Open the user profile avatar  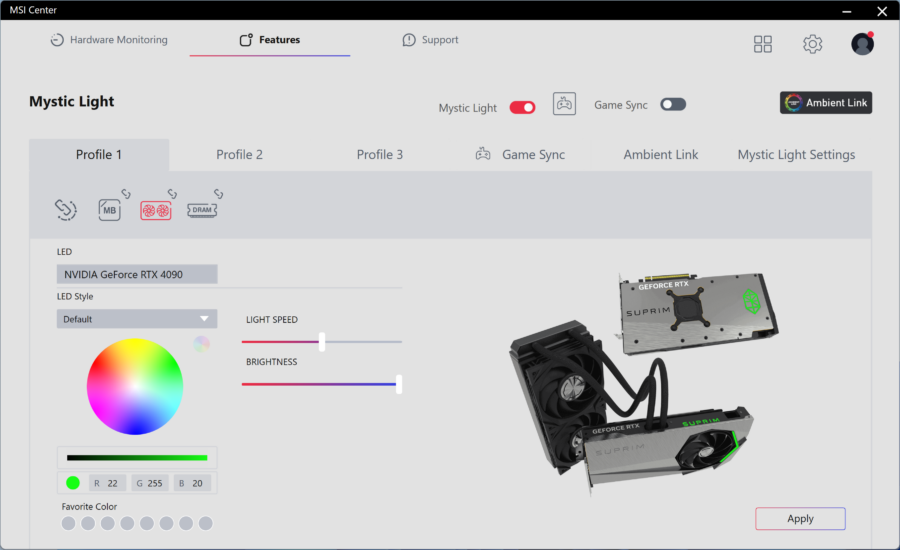pos(862,44)
